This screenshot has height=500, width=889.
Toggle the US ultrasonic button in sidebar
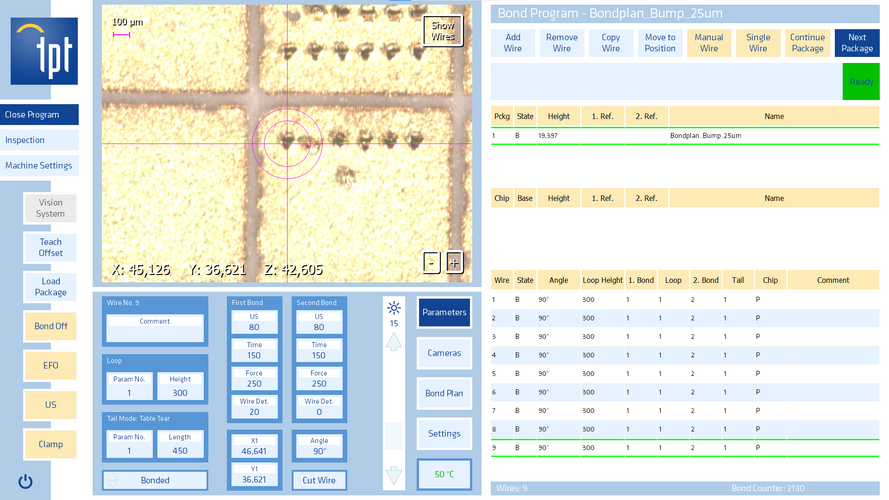coord(50,405)
